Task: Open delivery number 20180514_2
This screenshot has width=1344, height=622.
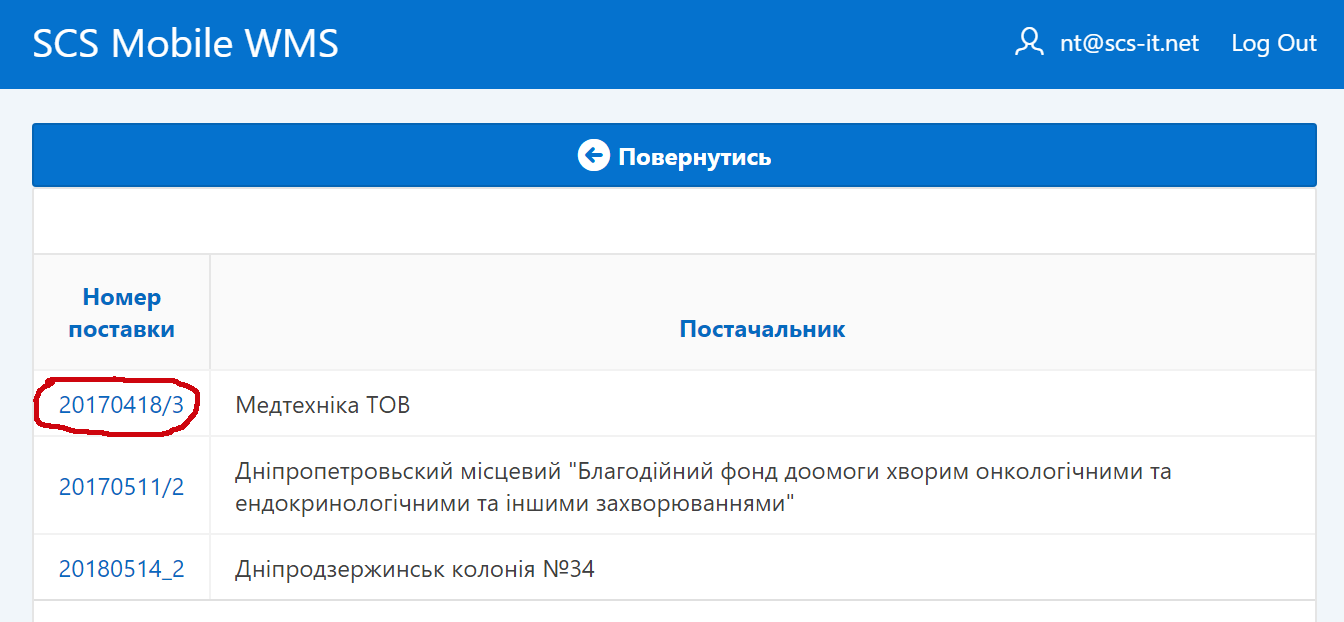Action: (x=122, y=569)
